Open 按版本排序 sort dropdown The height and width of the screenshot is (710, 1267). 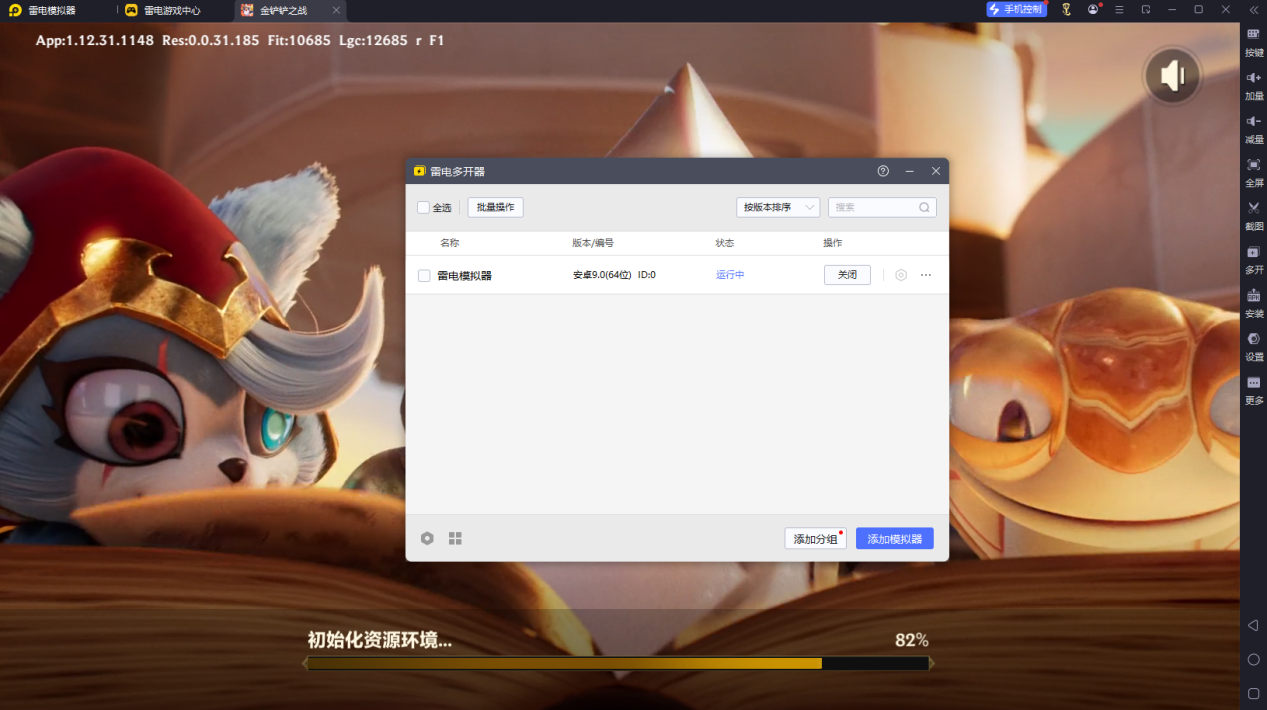pyautogui.click(x=778, y=207)
